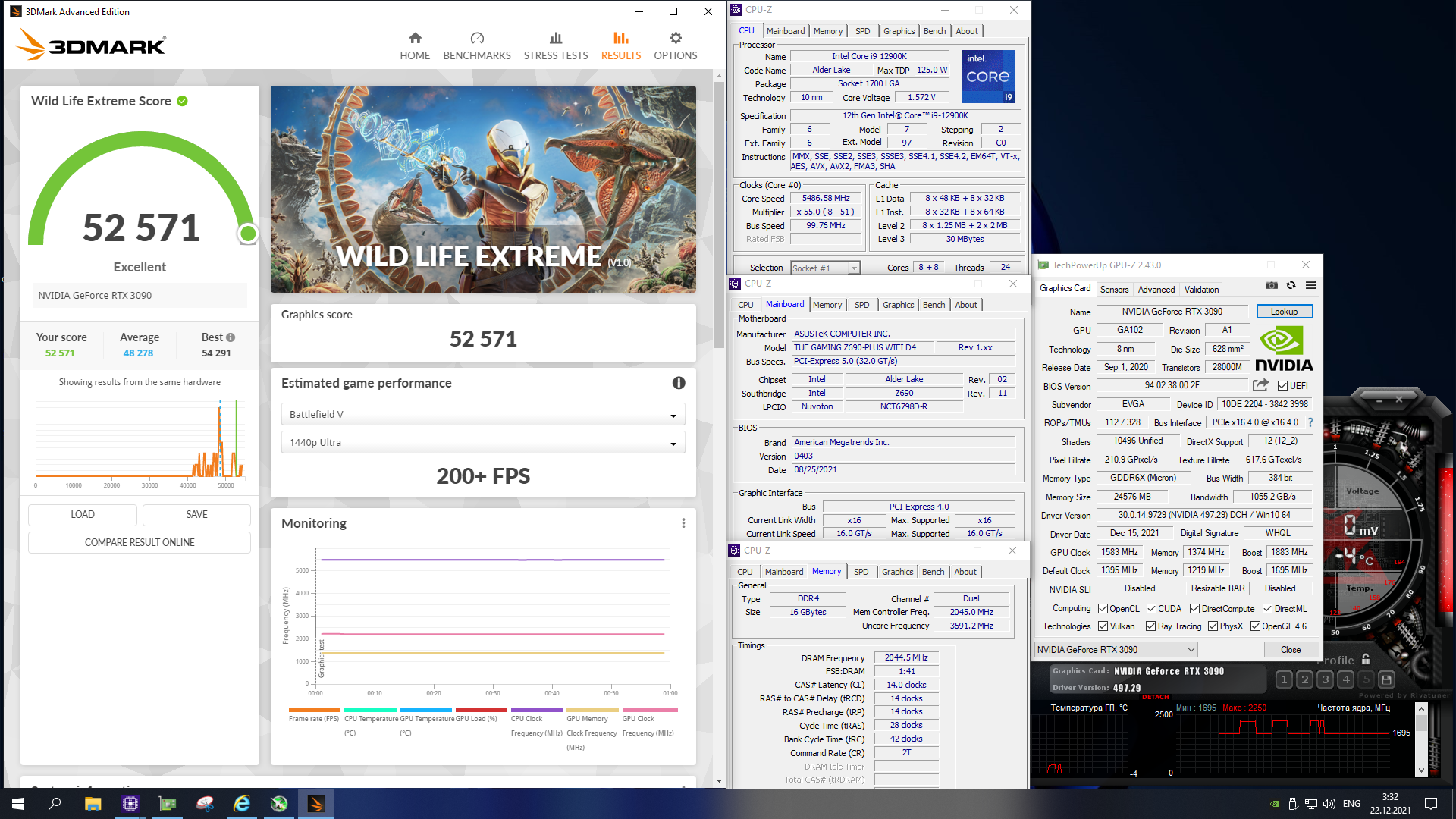Click the 3DMark scrollbar up arrow
Screen dimensions: 1456x819
point(719,77)
